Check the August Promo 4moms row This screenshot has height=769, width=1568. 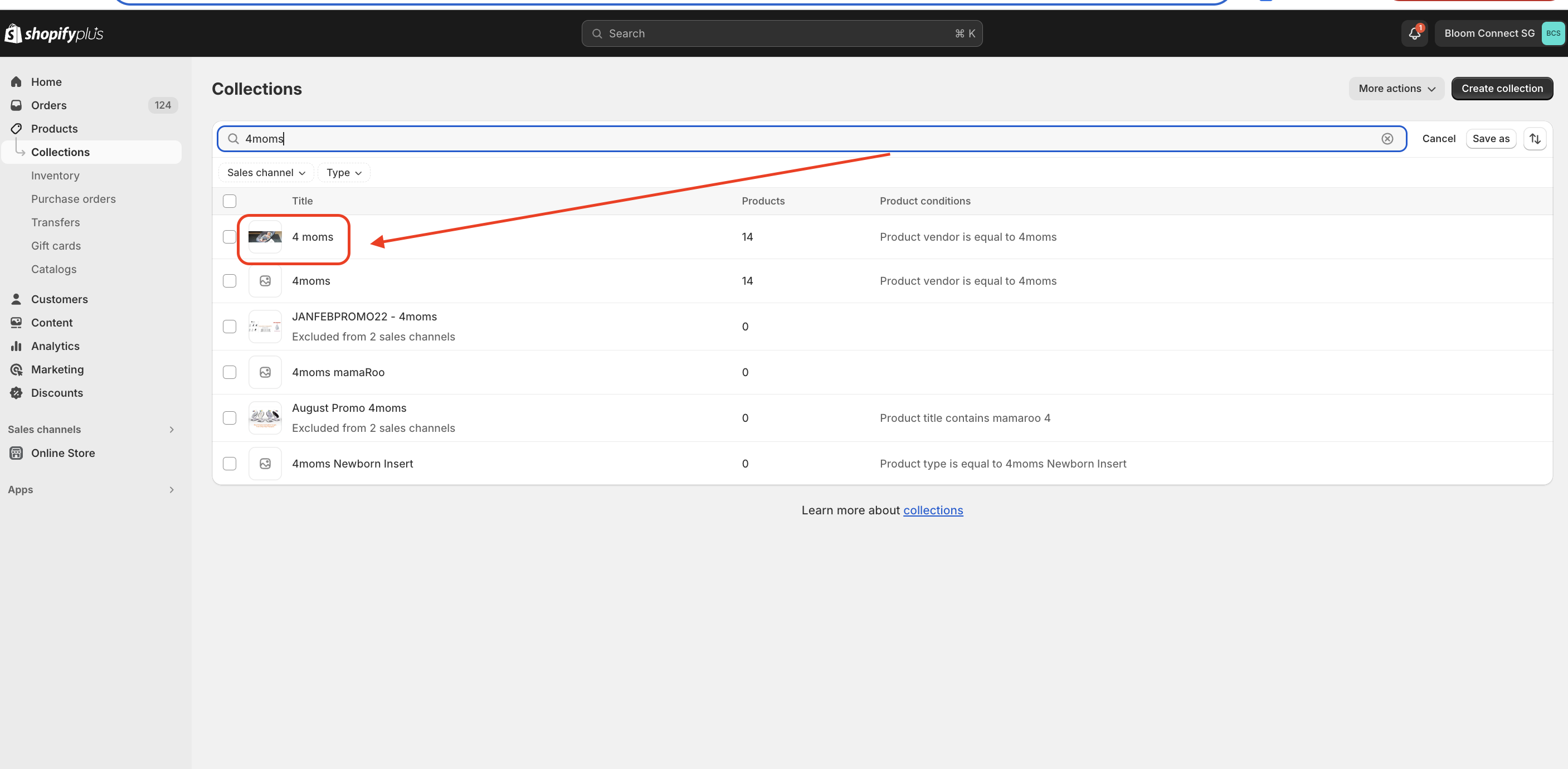point(230,418)
